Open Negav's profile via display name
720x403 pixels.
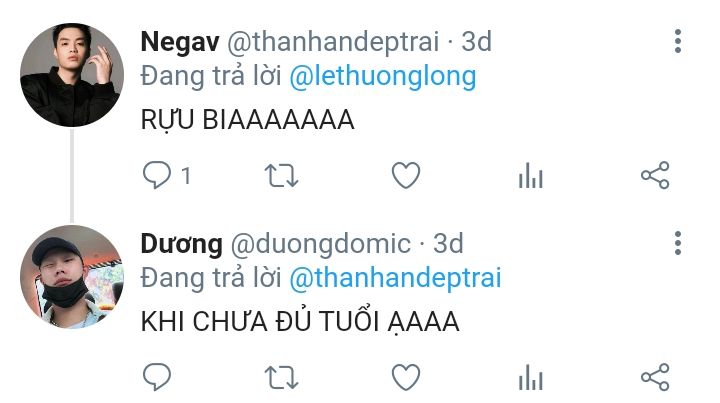pyautogui.click(x=180, y=42)
